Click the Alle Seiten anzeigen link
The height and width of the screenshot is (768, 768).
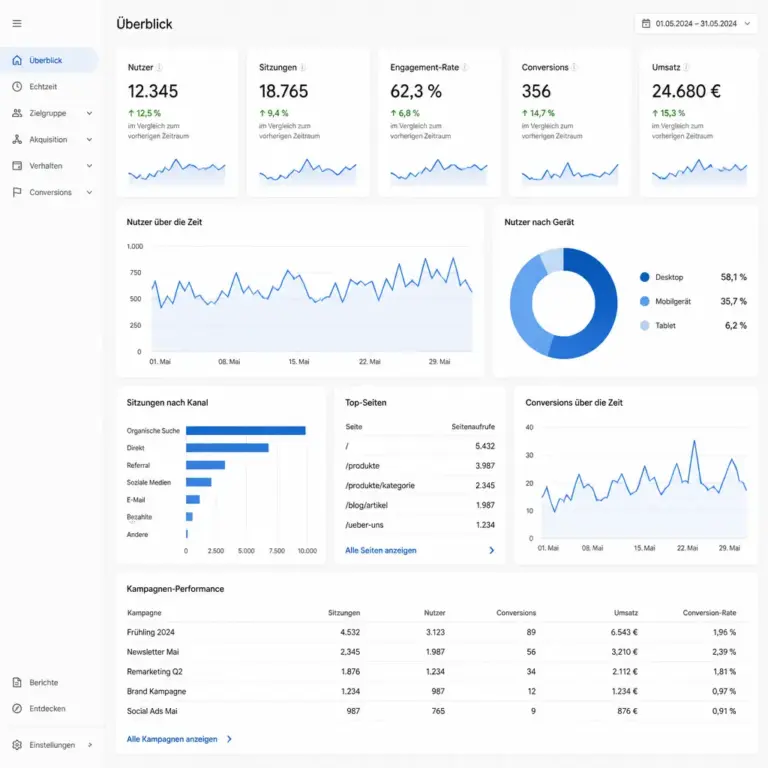pyautogui.click(x=381, y=551)
